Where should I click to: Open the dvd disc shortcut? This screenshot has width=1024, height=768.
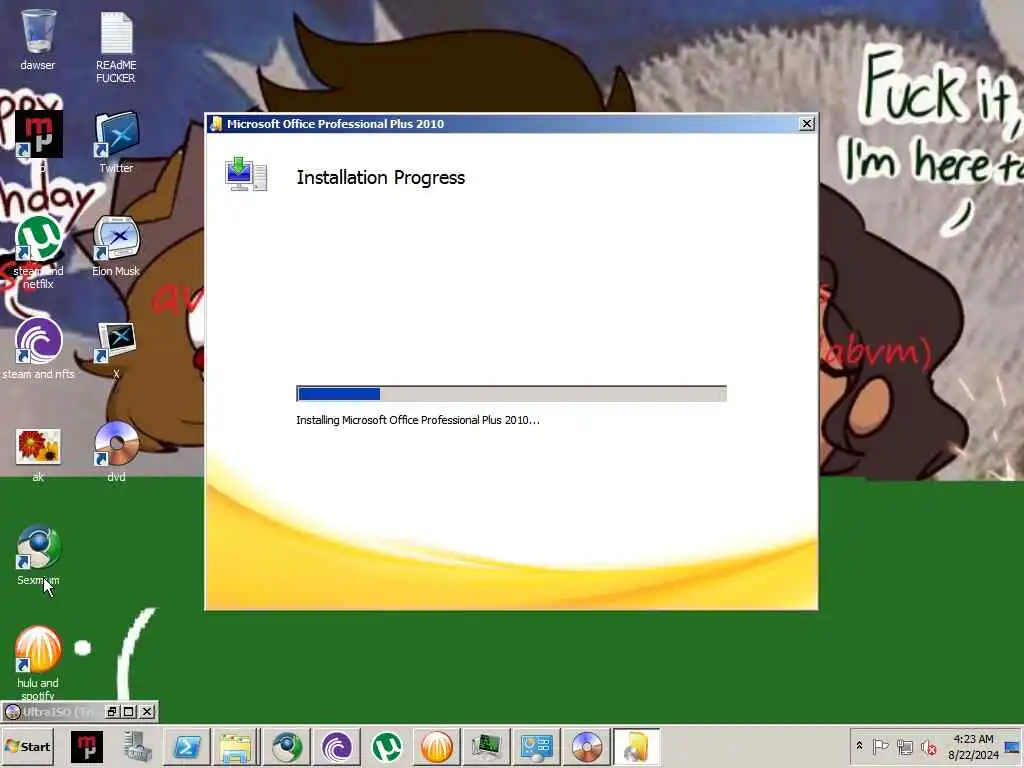click(x=116, y=444)
